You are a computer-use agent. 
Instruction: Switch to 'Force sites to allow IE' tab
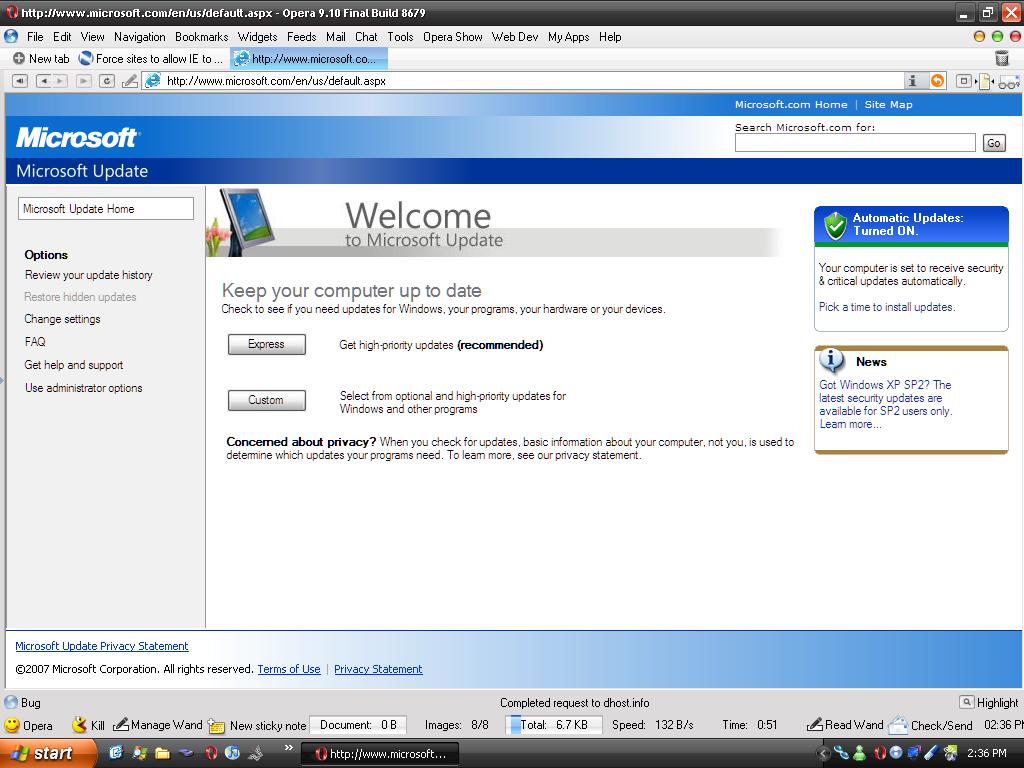(x=152, y=59)
